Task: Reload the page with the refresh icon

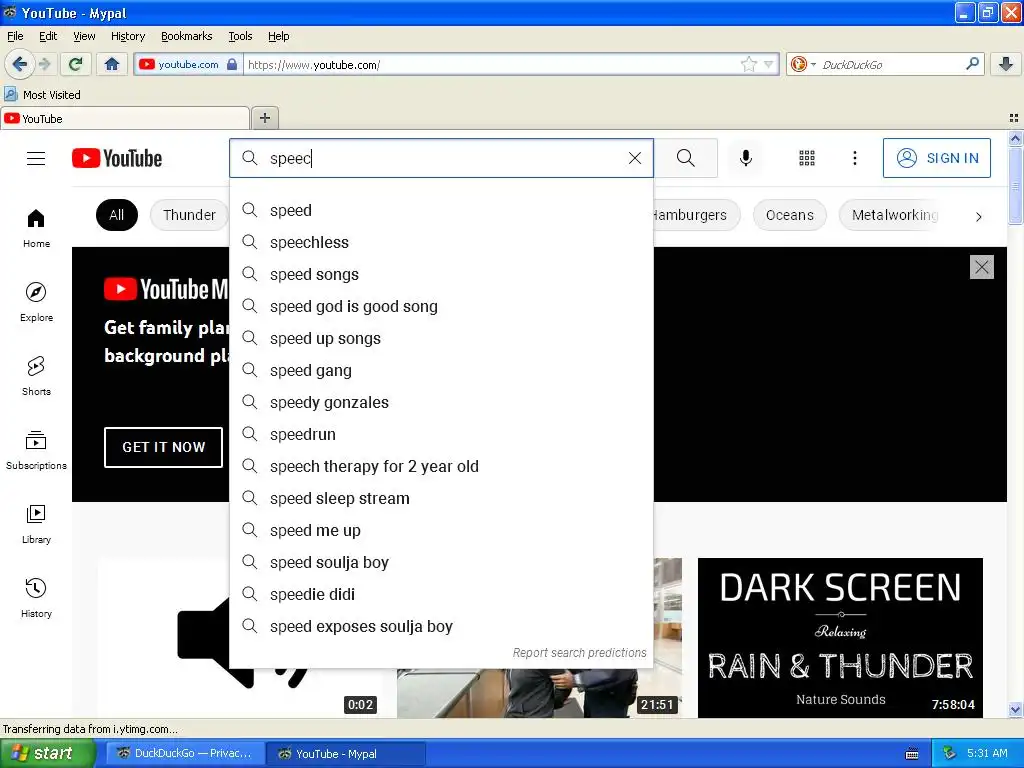Action: (x=76, y=64)
